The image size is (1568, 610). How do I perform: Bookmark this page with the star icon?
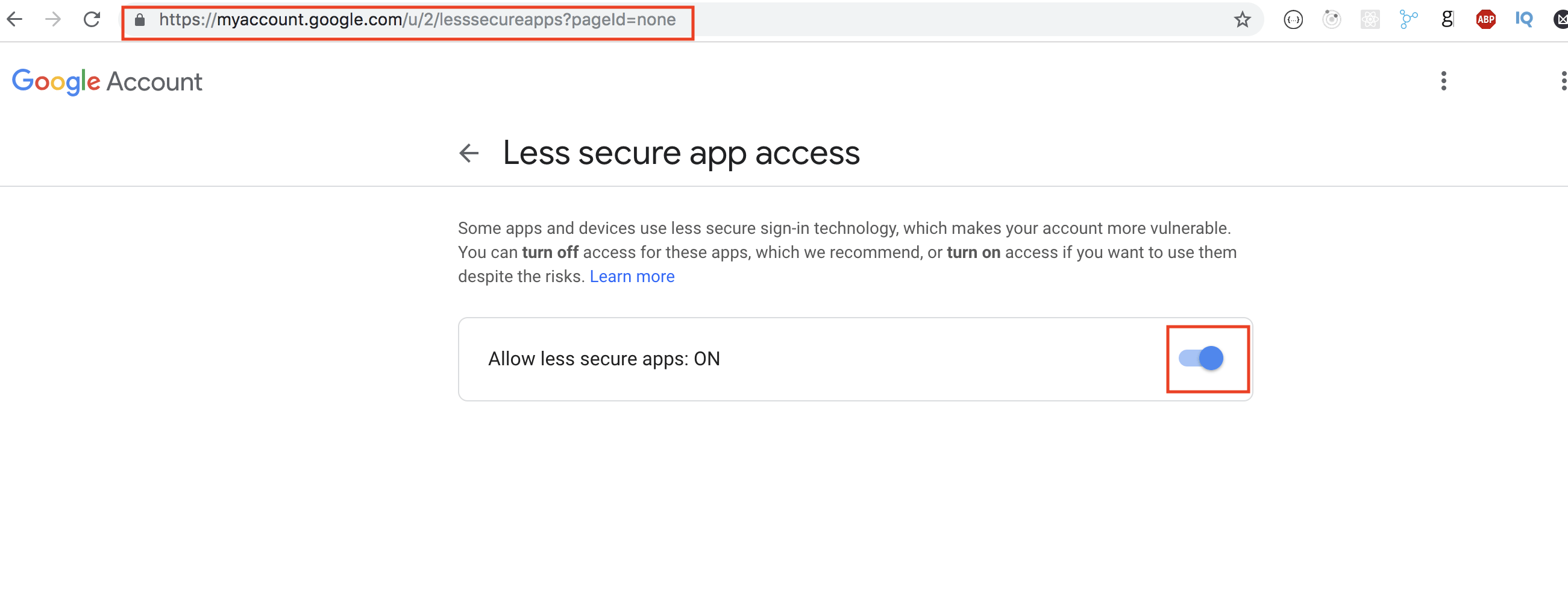click(1243, 20)
